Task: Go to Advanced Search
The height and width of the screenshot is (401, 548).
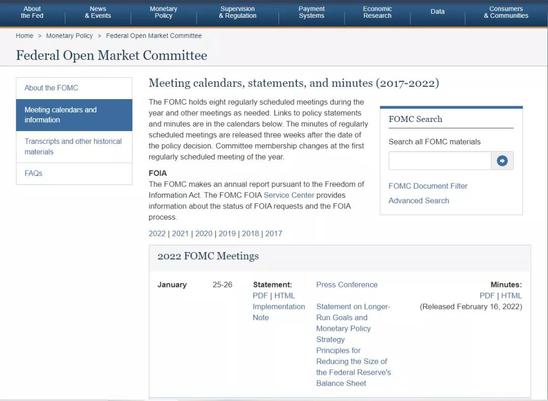Action: click(419, 201)
